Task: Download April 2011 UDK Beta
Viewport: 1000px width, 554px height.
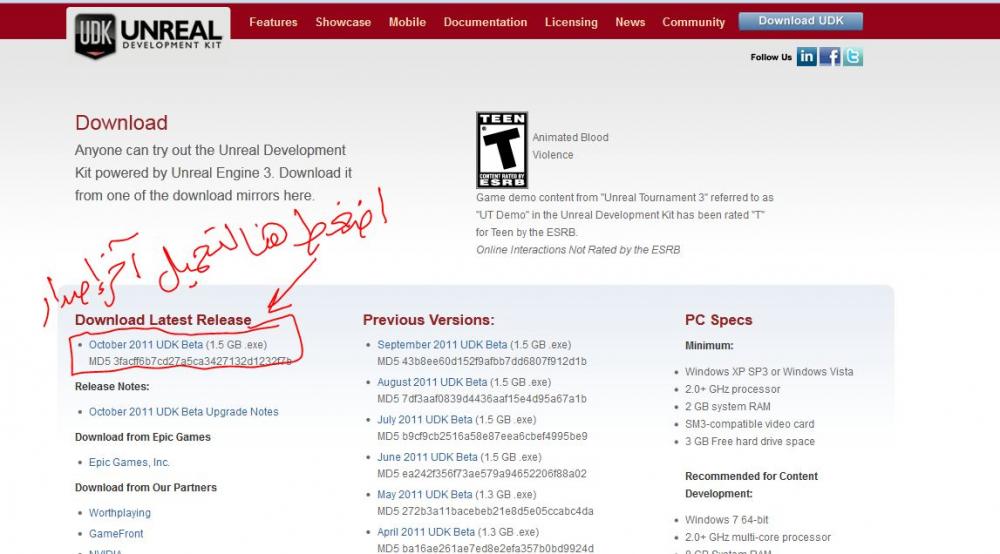Action: click(x=426, y=532)
